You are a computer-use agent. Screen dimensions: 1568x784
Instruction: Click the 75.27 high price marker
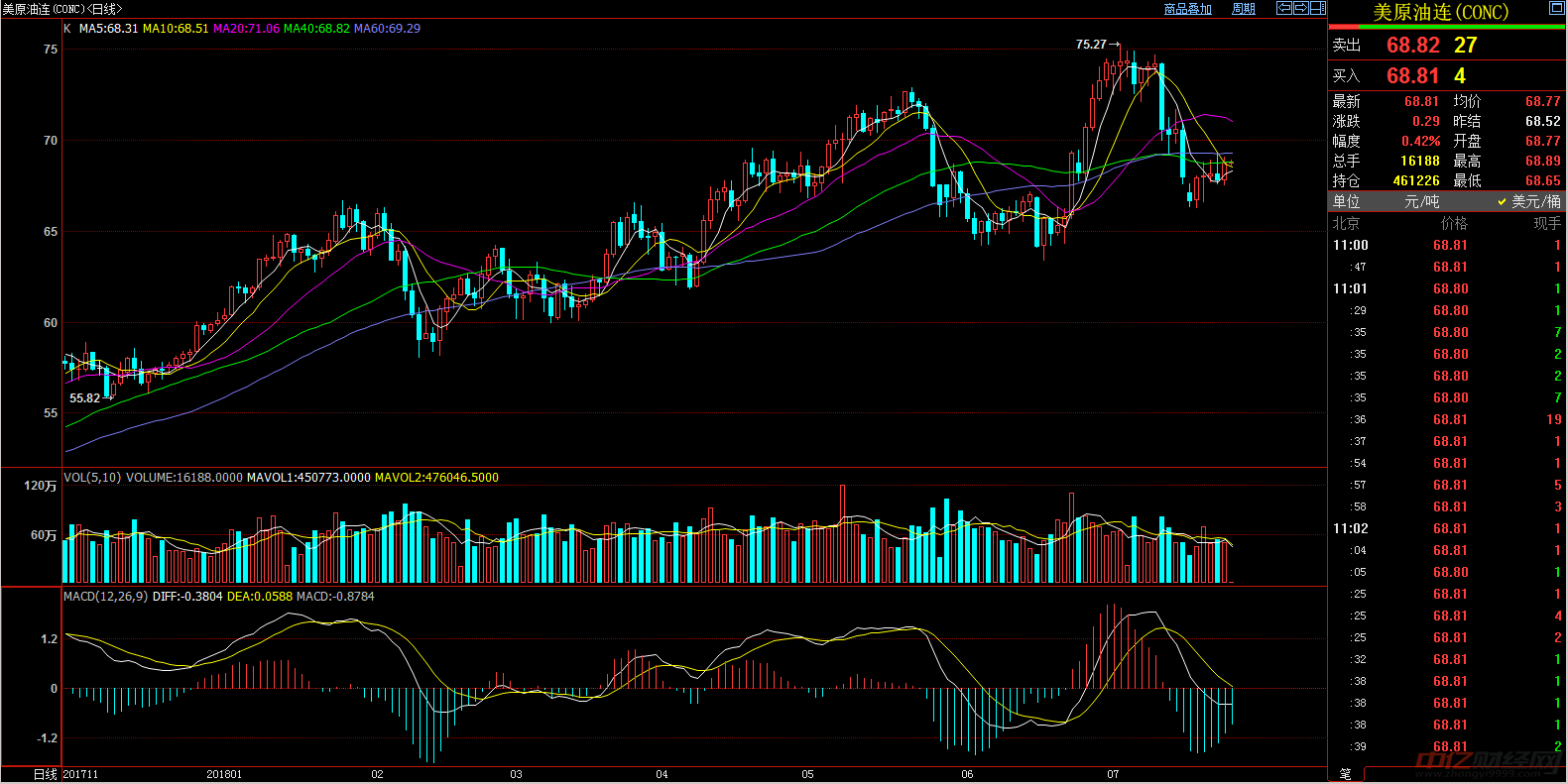pos(1091,45)
